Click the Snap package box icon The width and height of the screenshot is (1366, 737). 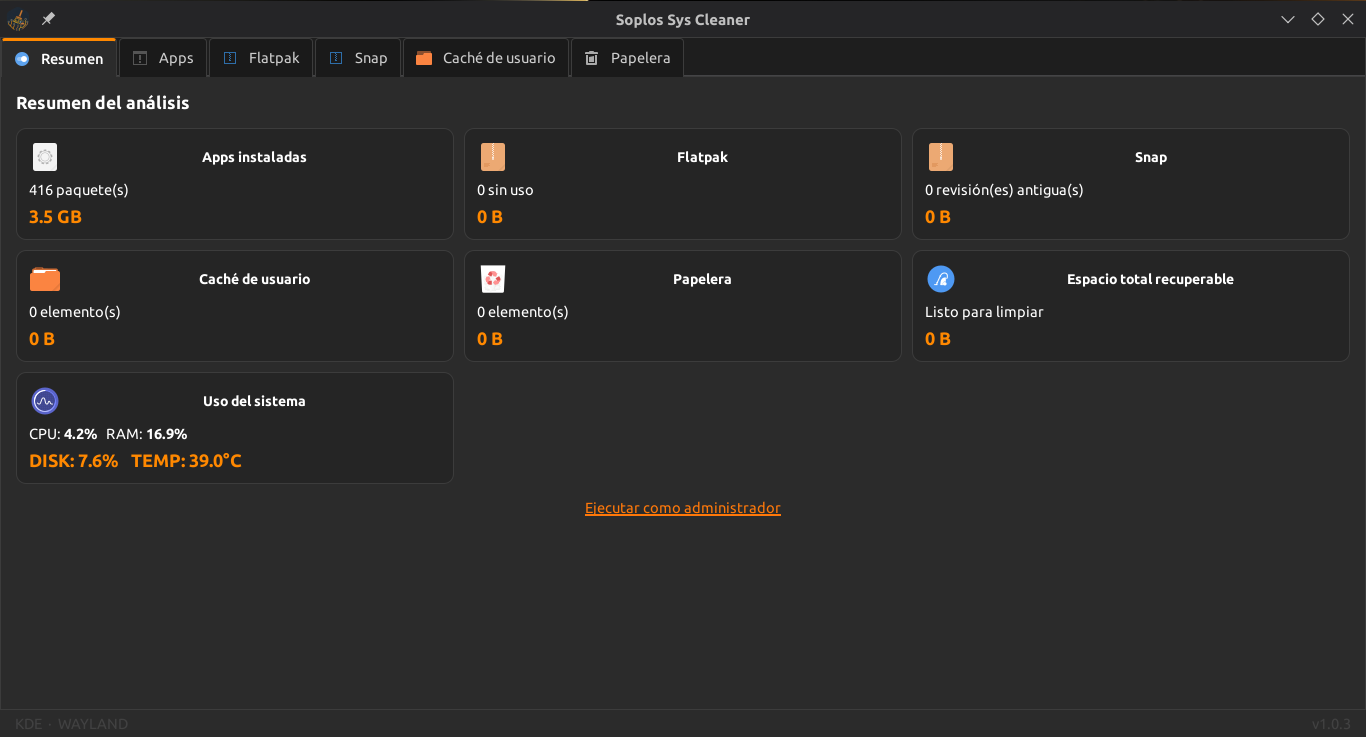click(x=941, y=157)
